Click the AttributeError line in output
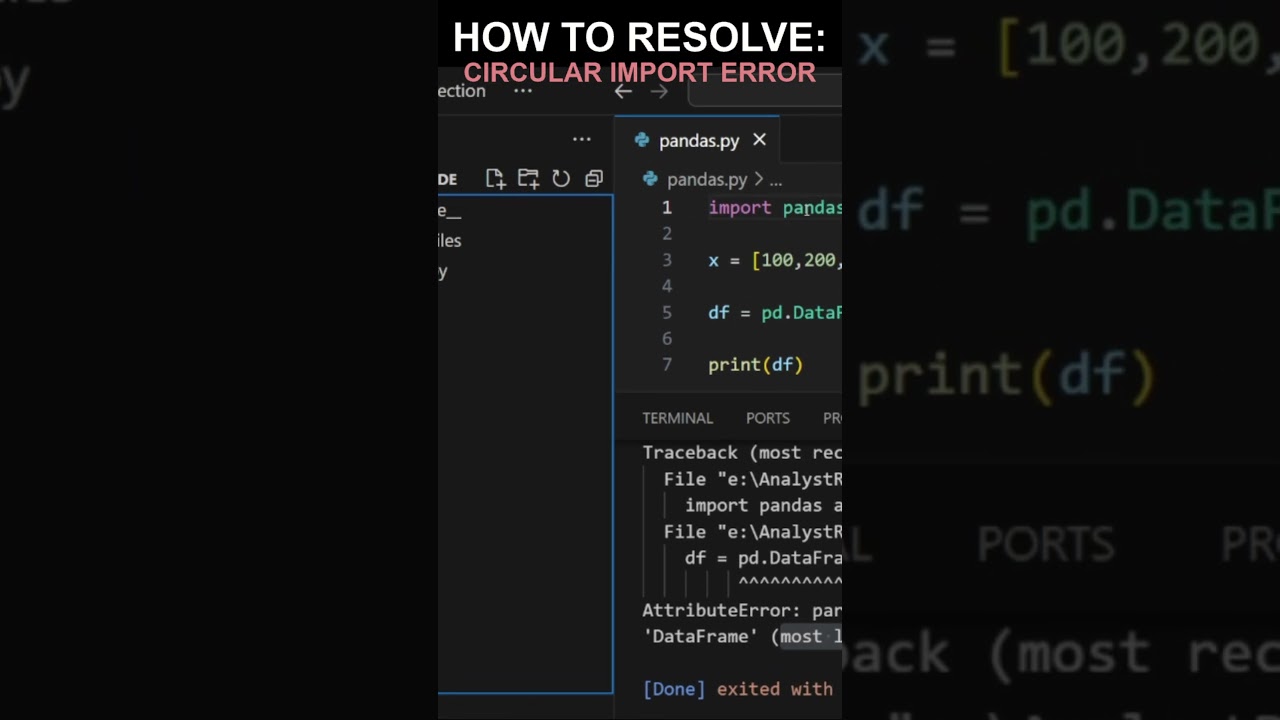Image resolution: width=1280 pixels, height=720 pixels. (x=742, y=610)
